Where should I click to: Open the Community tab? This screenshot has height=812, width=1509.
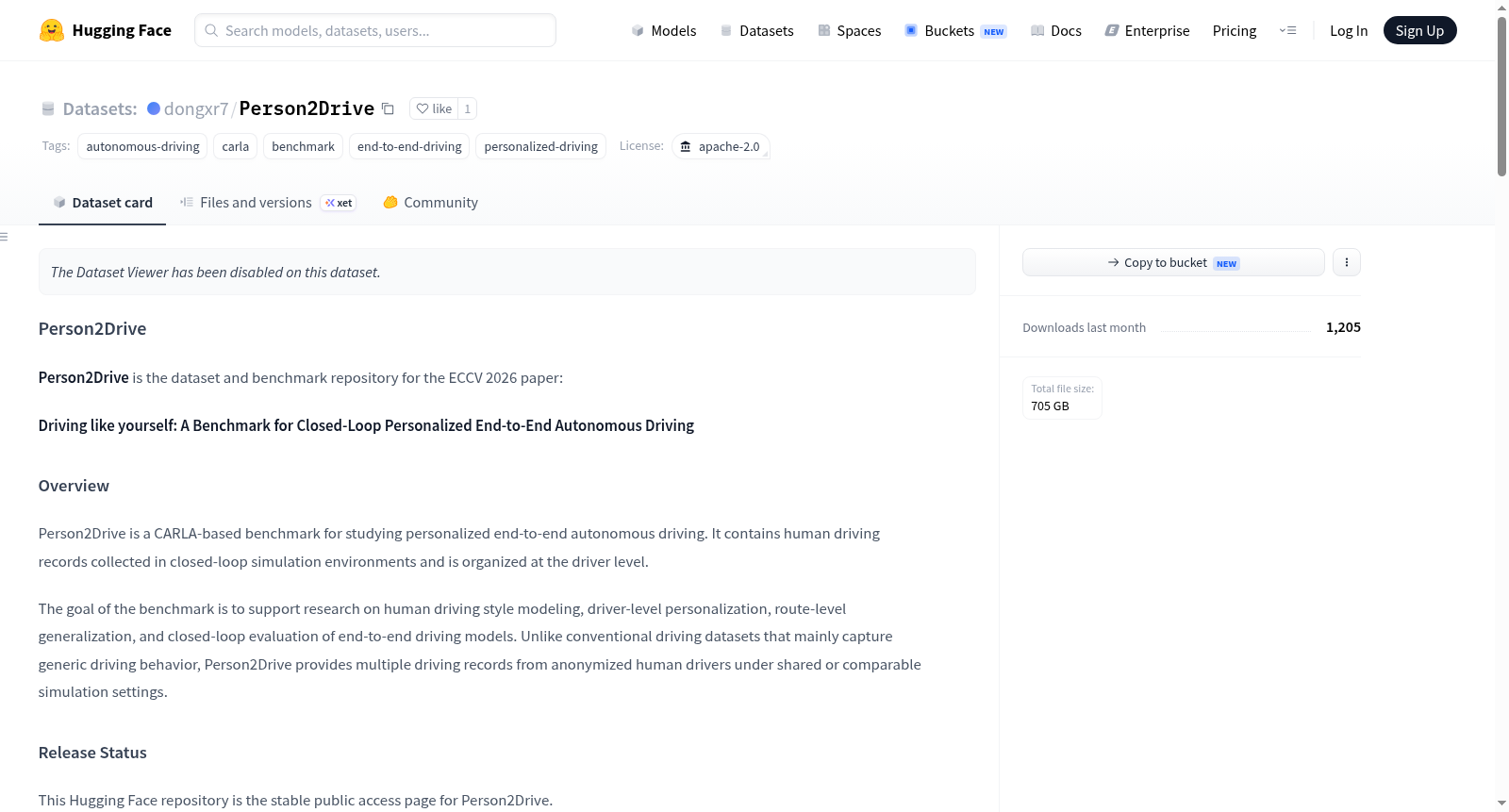(x=430, y=202)
